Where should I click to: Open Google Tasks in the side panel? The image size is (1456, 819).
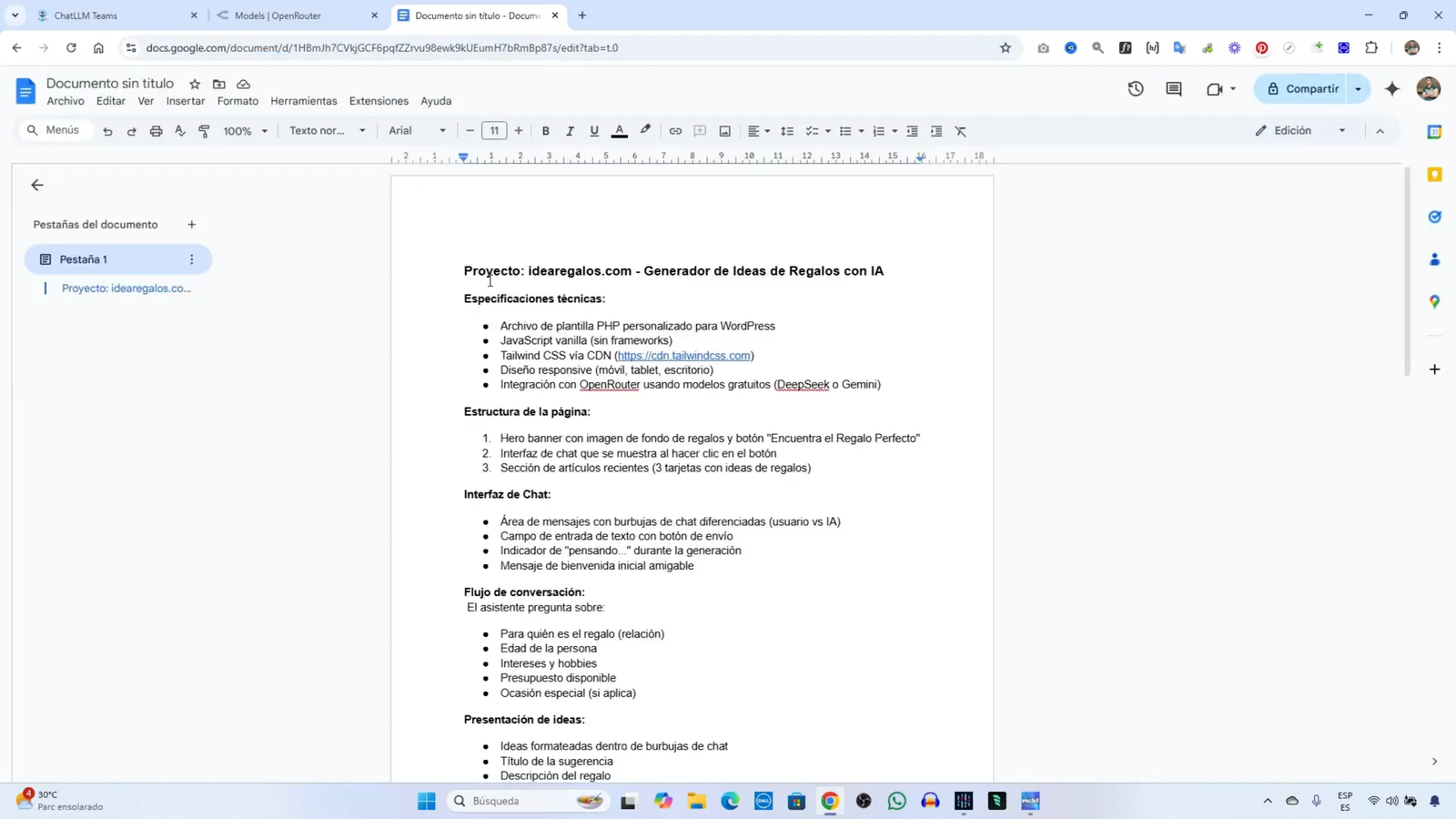click(x=1434, y=217)
